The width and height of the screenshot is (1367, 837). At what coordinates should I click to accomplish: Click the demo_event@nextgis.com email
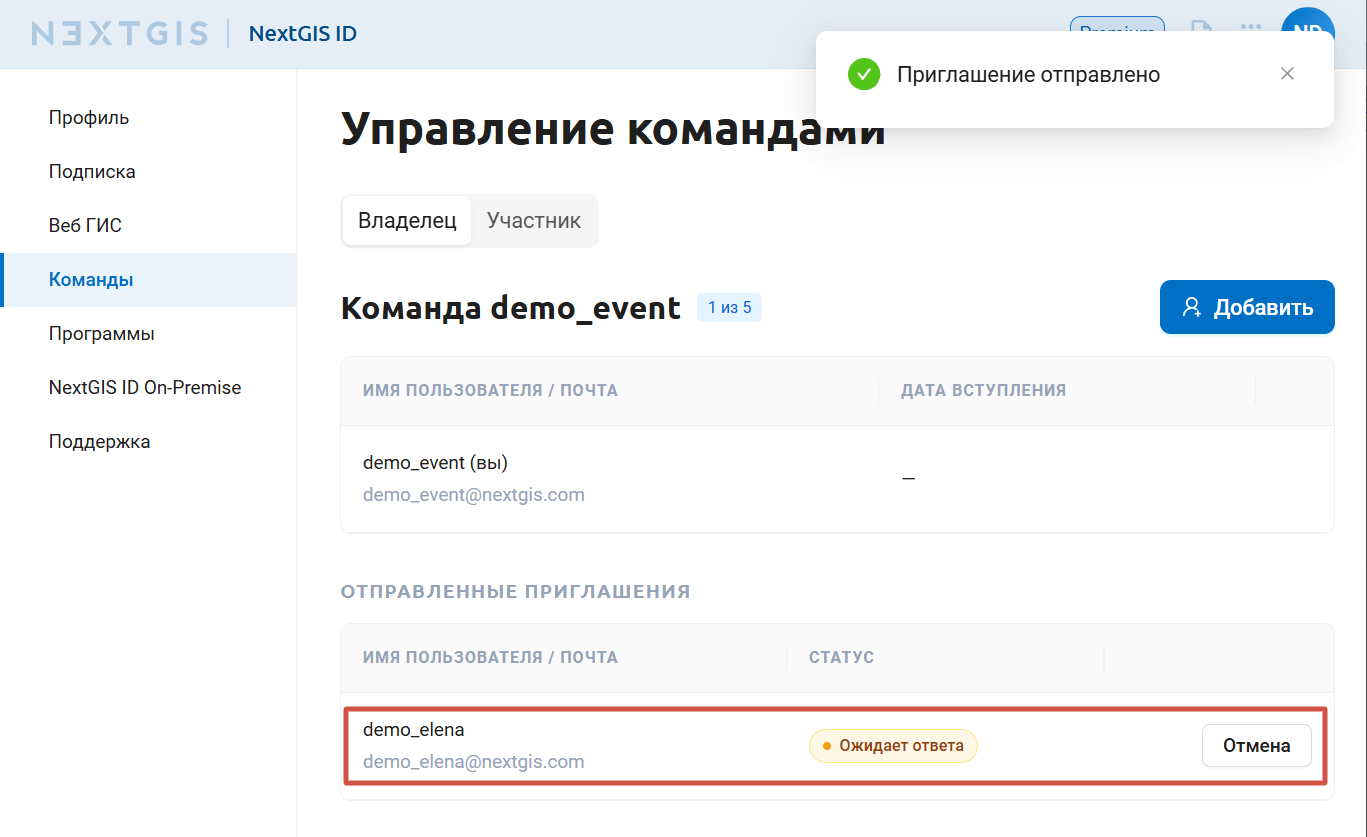[474, 495]
